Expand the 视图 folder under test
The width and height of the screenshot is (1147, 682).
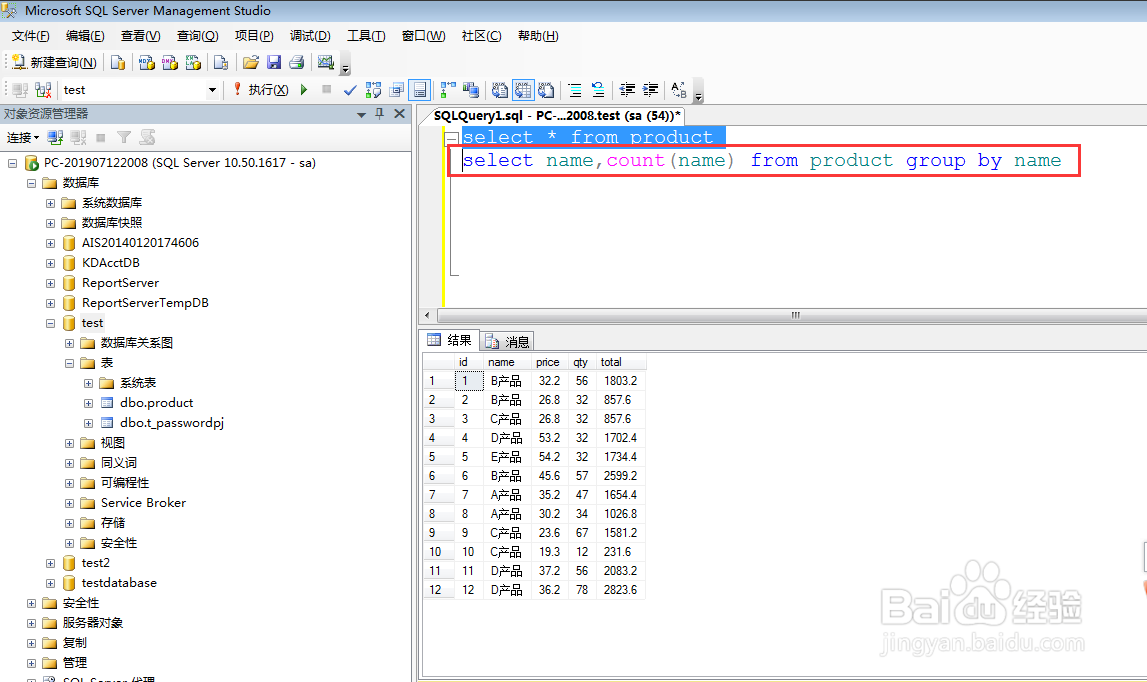point(69,443)
